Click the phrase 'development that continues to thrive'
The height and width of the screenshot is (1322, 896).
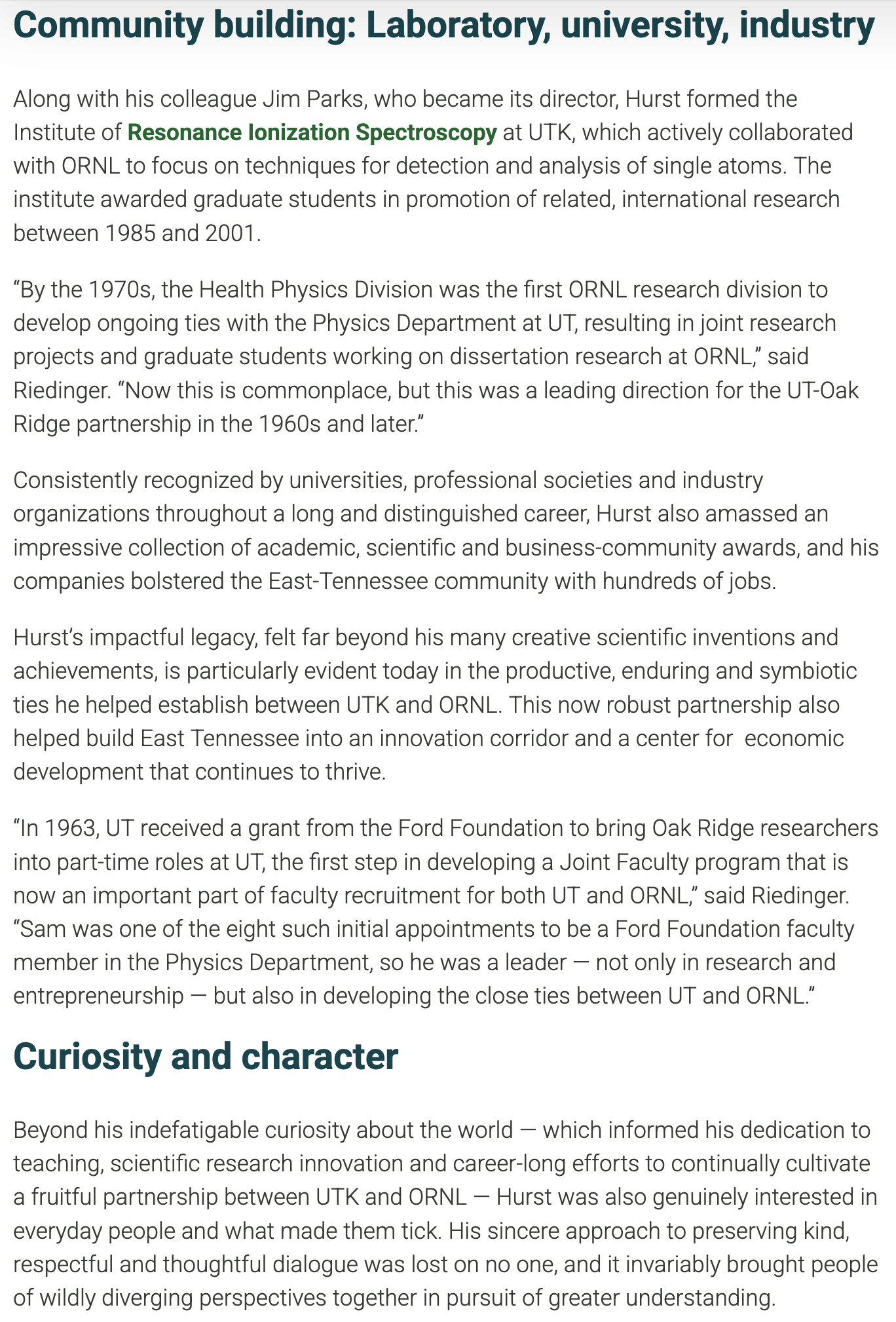[x=199, y=771]
